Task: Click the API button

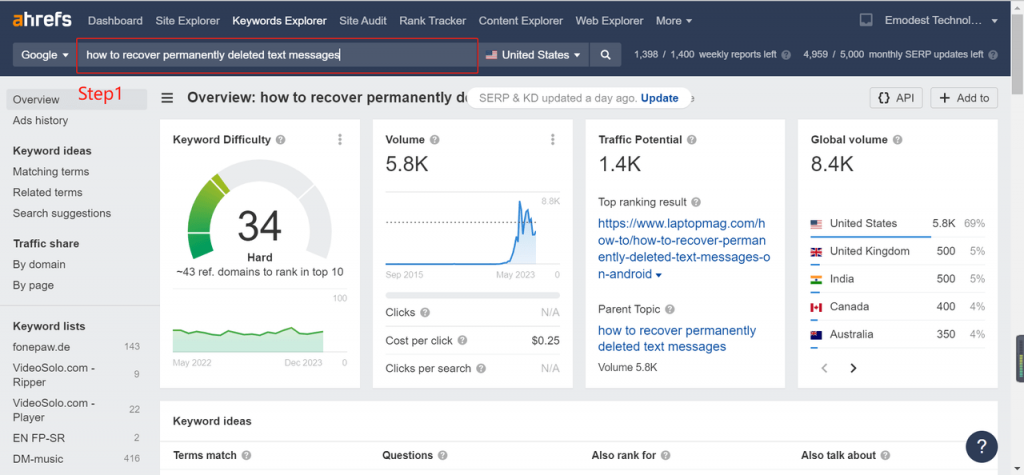Action: click(896, 98)
